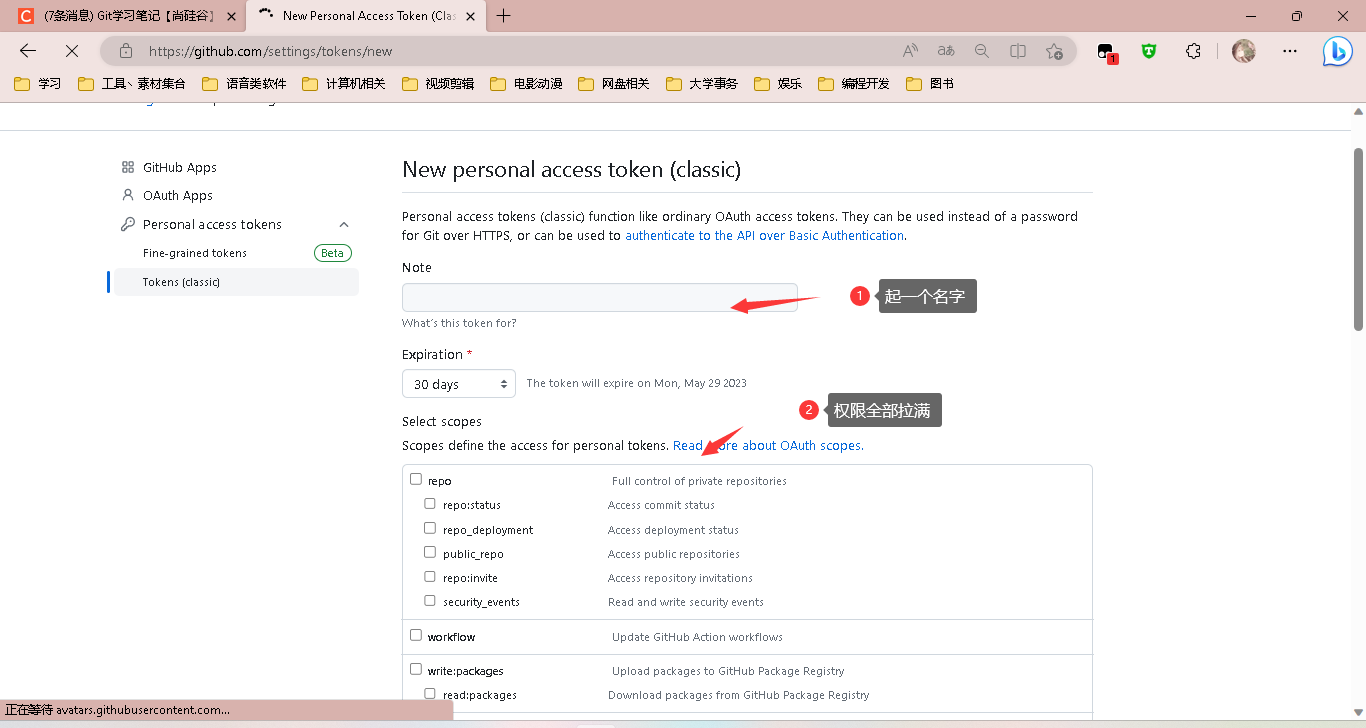Image resolution: width=1366 pixels, height=728 pixels.
Task: Open the 工具、素材集合 bookmark folder
Action: click(132, 84)
